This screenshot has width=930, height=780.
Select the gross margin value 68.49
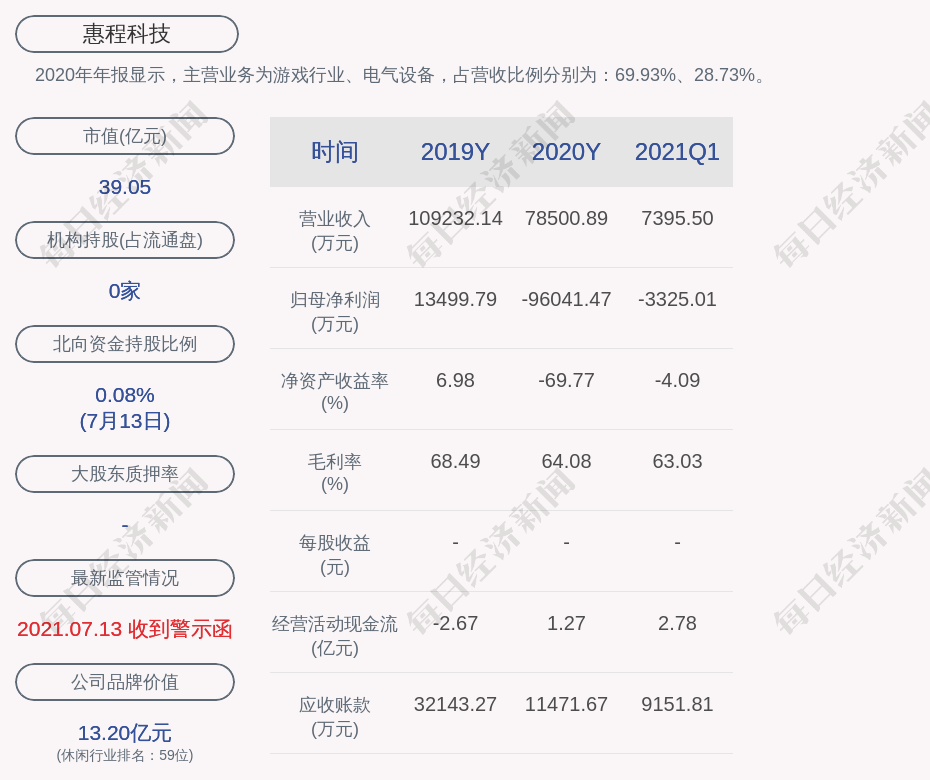(x=455, y=461)
